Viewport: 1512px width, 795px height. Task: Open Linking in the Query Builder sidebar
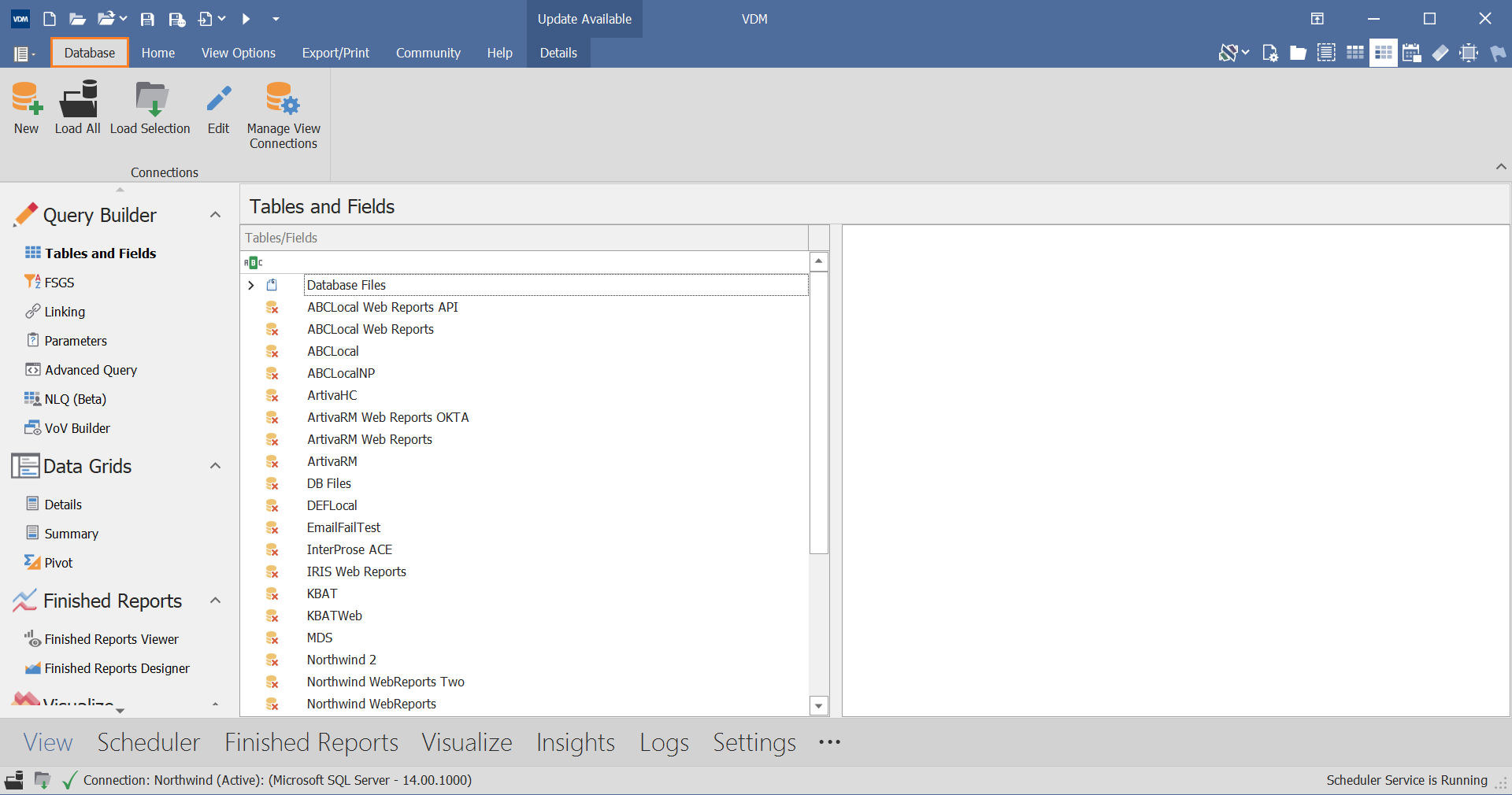65,312
